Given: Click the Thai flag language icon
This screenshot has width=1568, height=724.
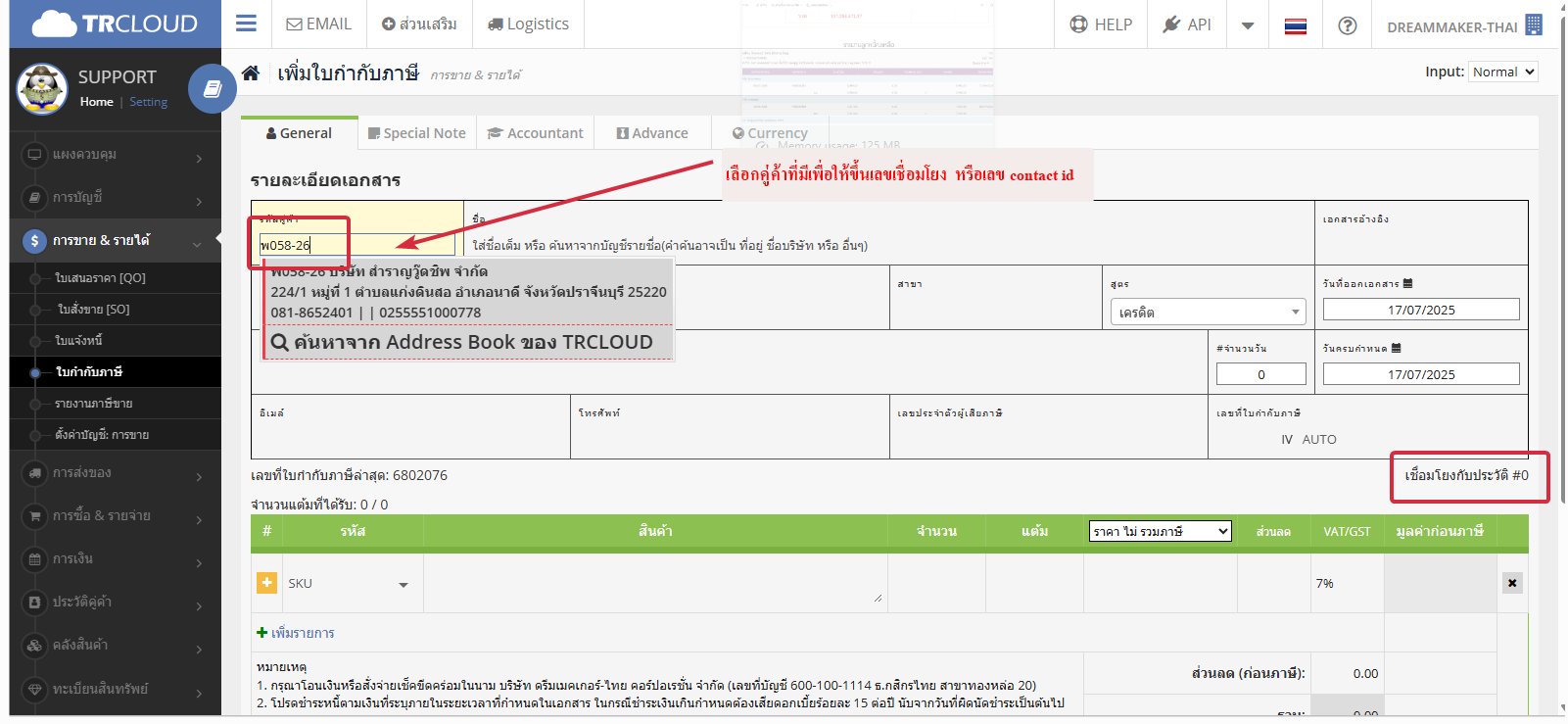Looking at the screenshot, I should (1295, 25).
